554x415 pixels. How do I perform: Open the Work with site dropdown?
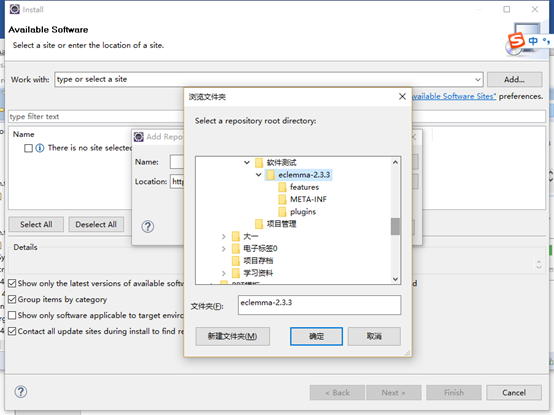pos(478,79)
